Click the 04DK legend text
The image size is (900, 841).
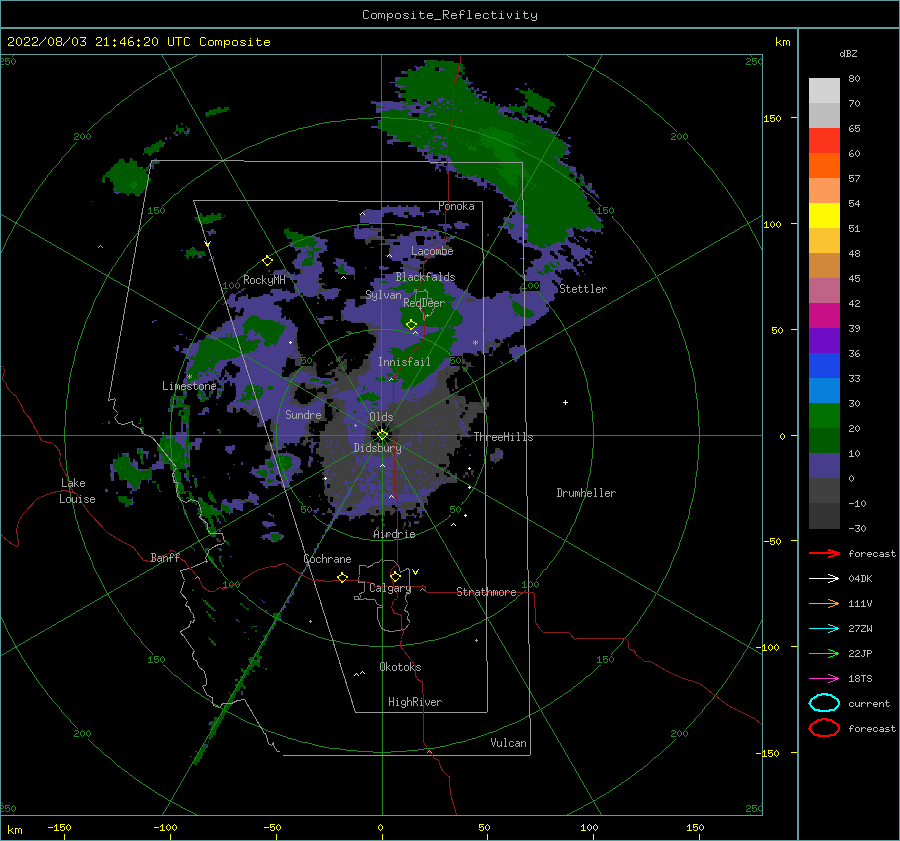860,579
